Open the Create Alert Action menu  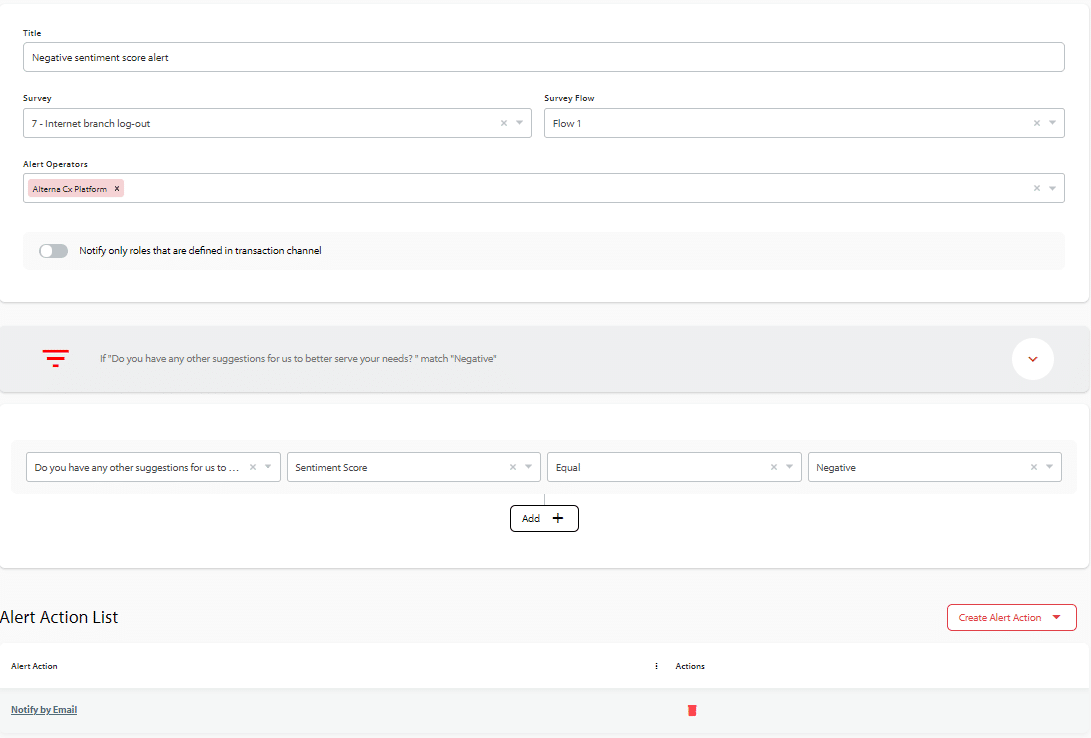(1012, 618)
